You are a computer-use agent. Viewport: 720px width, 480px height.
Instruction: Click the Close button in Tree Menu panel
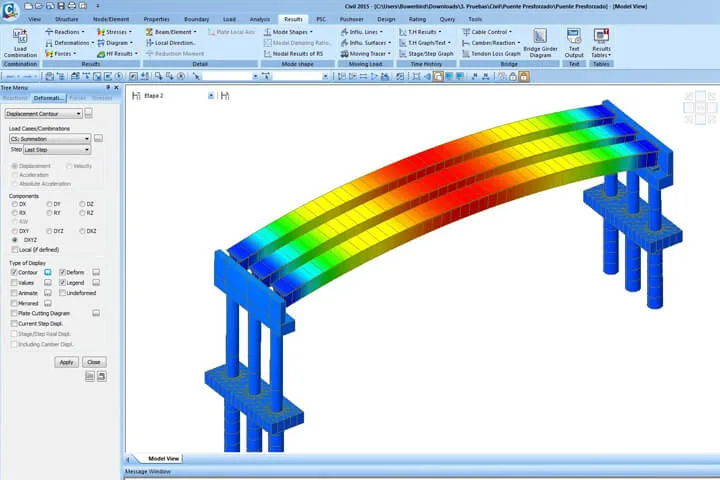tap(94, 362)
